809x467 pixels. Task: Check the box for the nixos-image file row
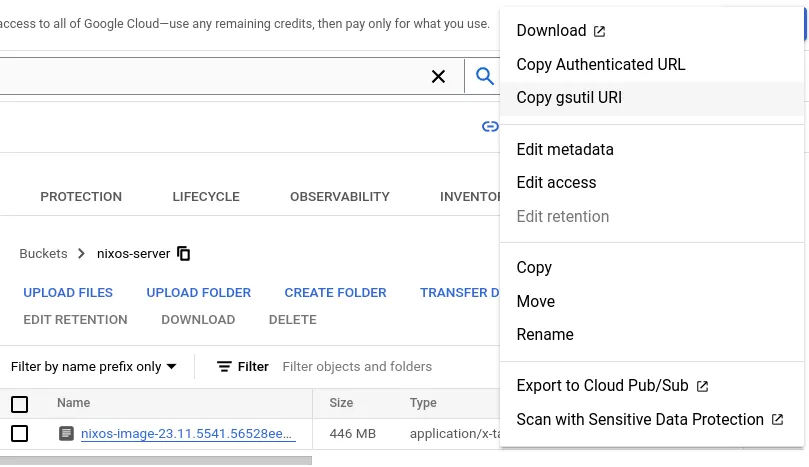tap(20, 433)
